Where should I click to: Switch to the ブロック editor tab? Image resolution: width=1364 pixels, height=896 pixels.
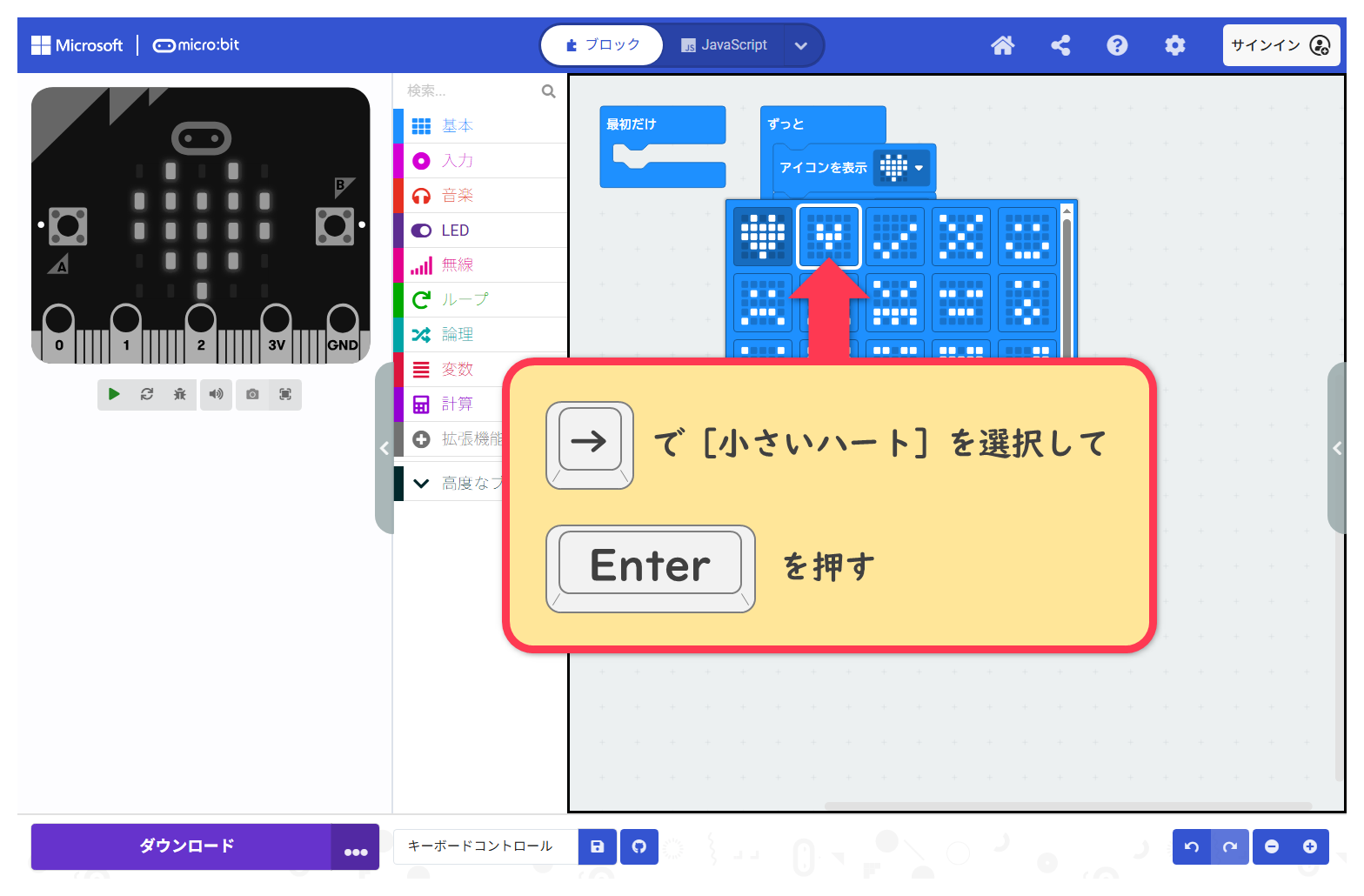[x=602, y=45]
